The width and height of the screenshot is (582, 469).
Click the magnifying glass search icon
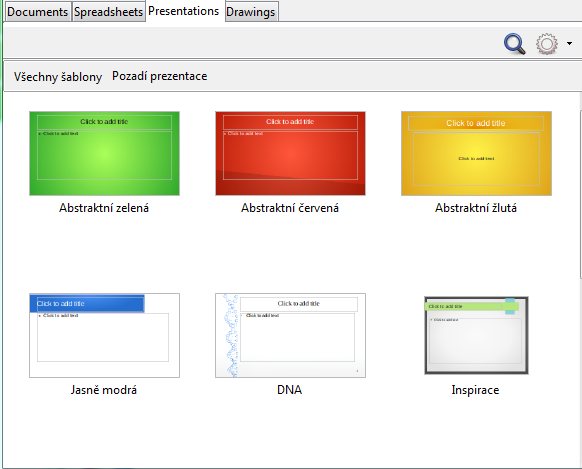click(514, 44)
